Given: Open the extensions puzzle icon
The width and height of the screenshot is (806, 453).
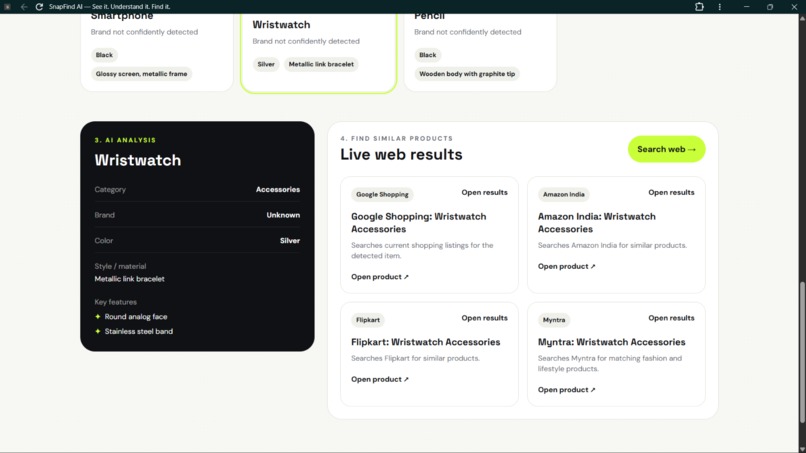Looking at the screenshot, I should pos(699,7).
